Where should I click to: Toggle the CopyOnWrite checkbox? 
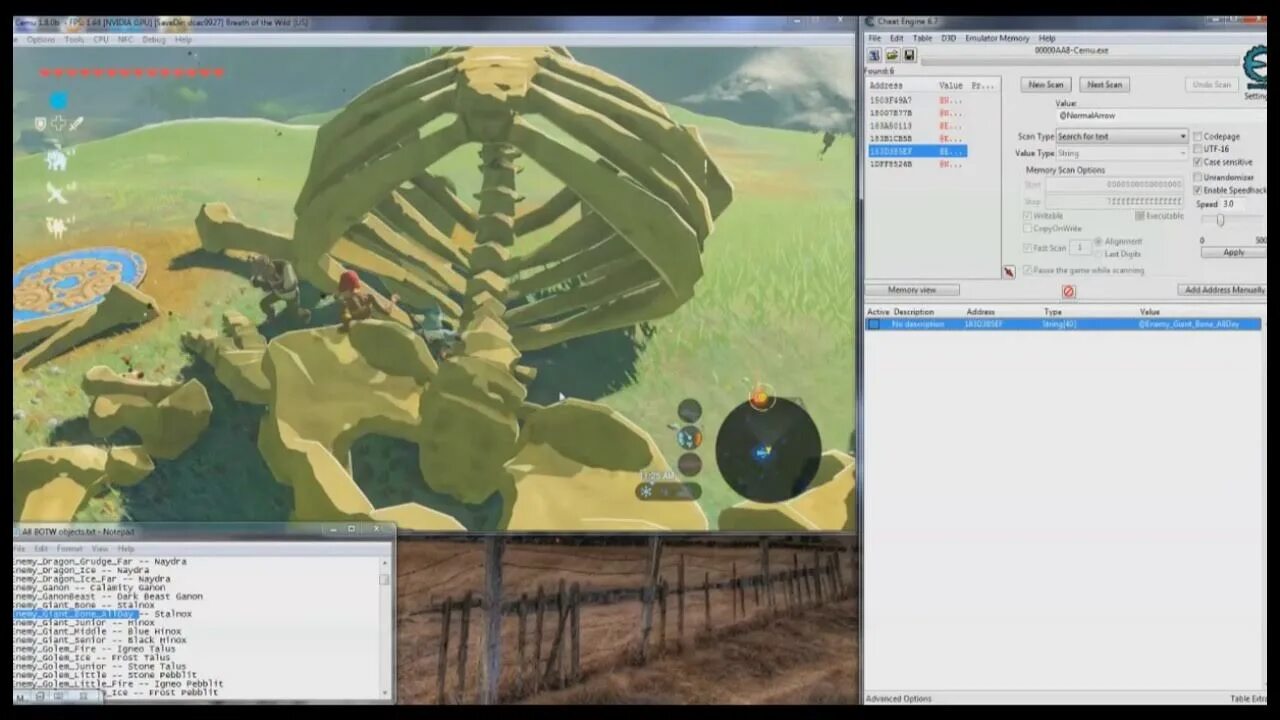coord(1027,229)
